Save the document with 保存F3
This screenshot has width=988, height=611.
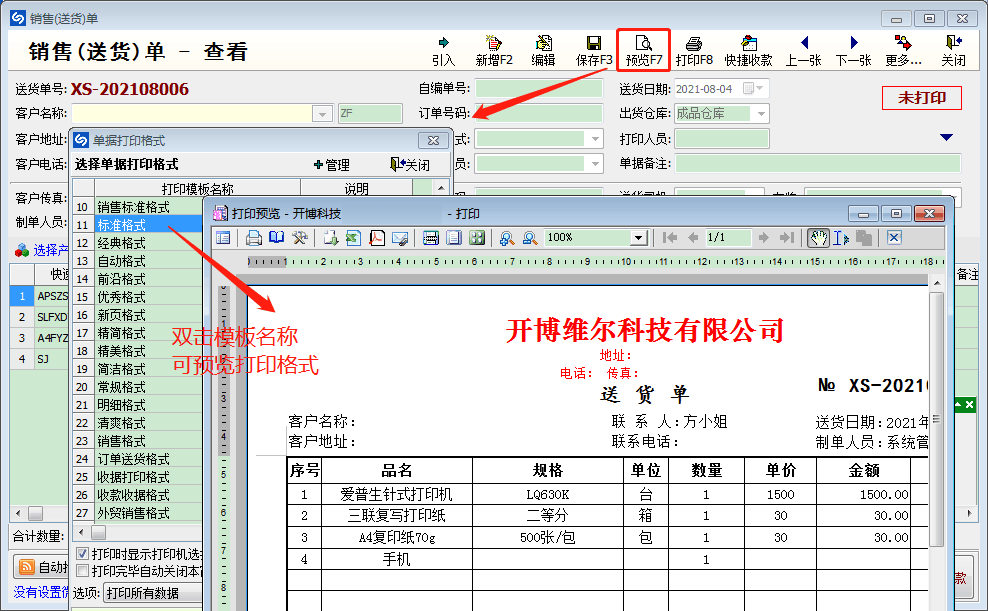[594, 50]
